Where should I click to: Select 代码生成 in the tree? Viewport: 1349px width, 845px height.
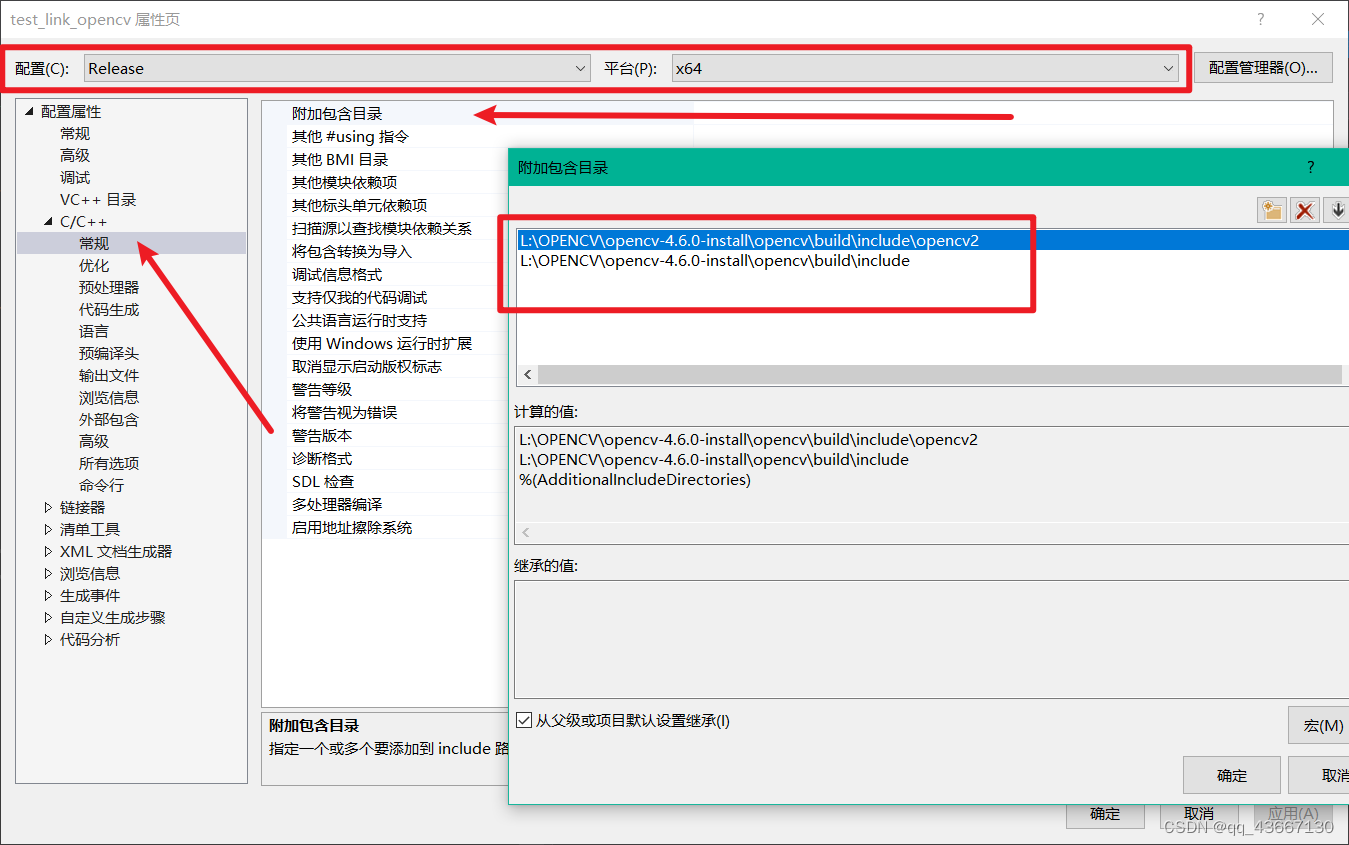(x=109, y=309)
